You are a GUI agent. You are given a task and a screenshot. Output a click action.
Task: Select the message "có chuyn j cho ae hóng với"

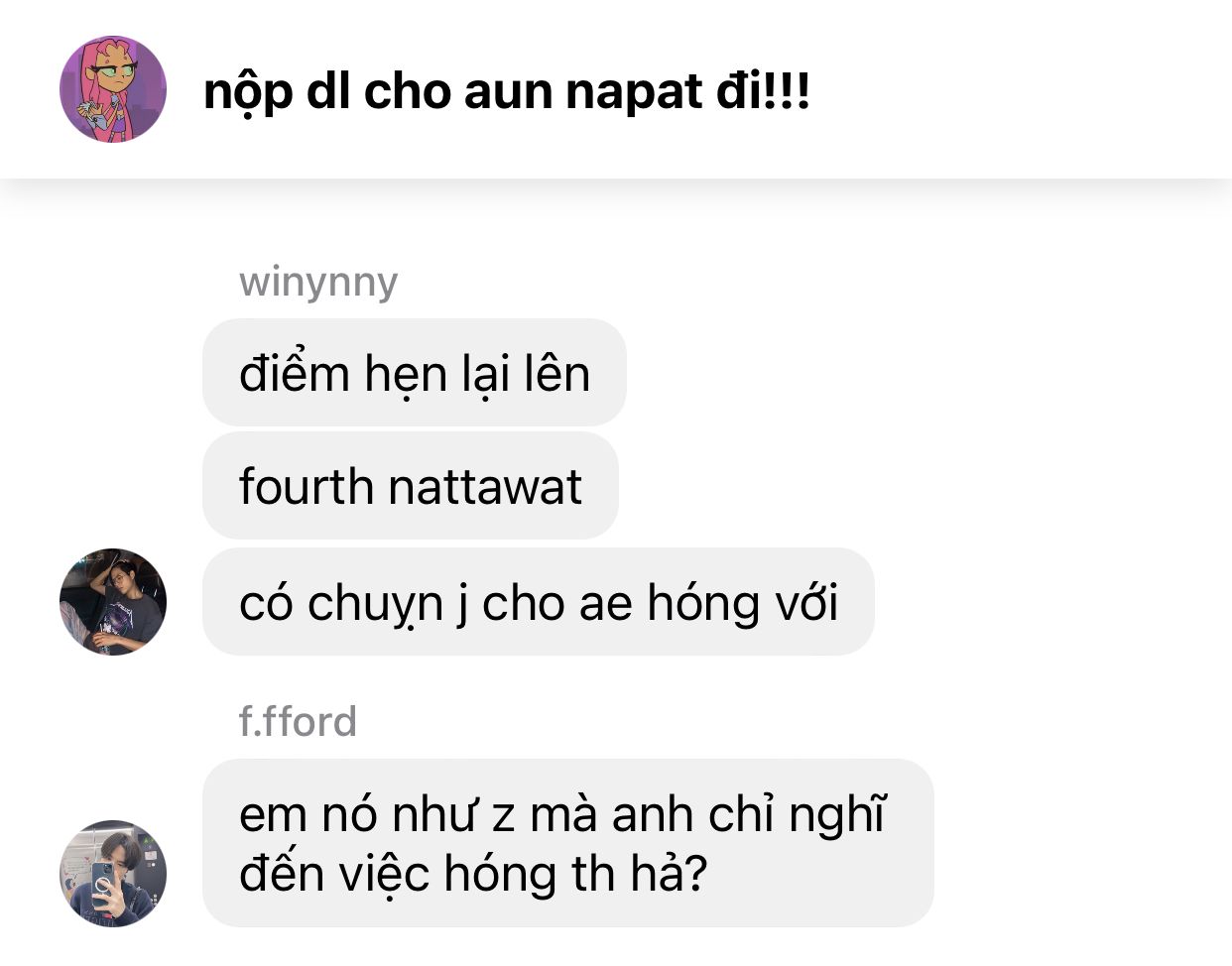539,602
